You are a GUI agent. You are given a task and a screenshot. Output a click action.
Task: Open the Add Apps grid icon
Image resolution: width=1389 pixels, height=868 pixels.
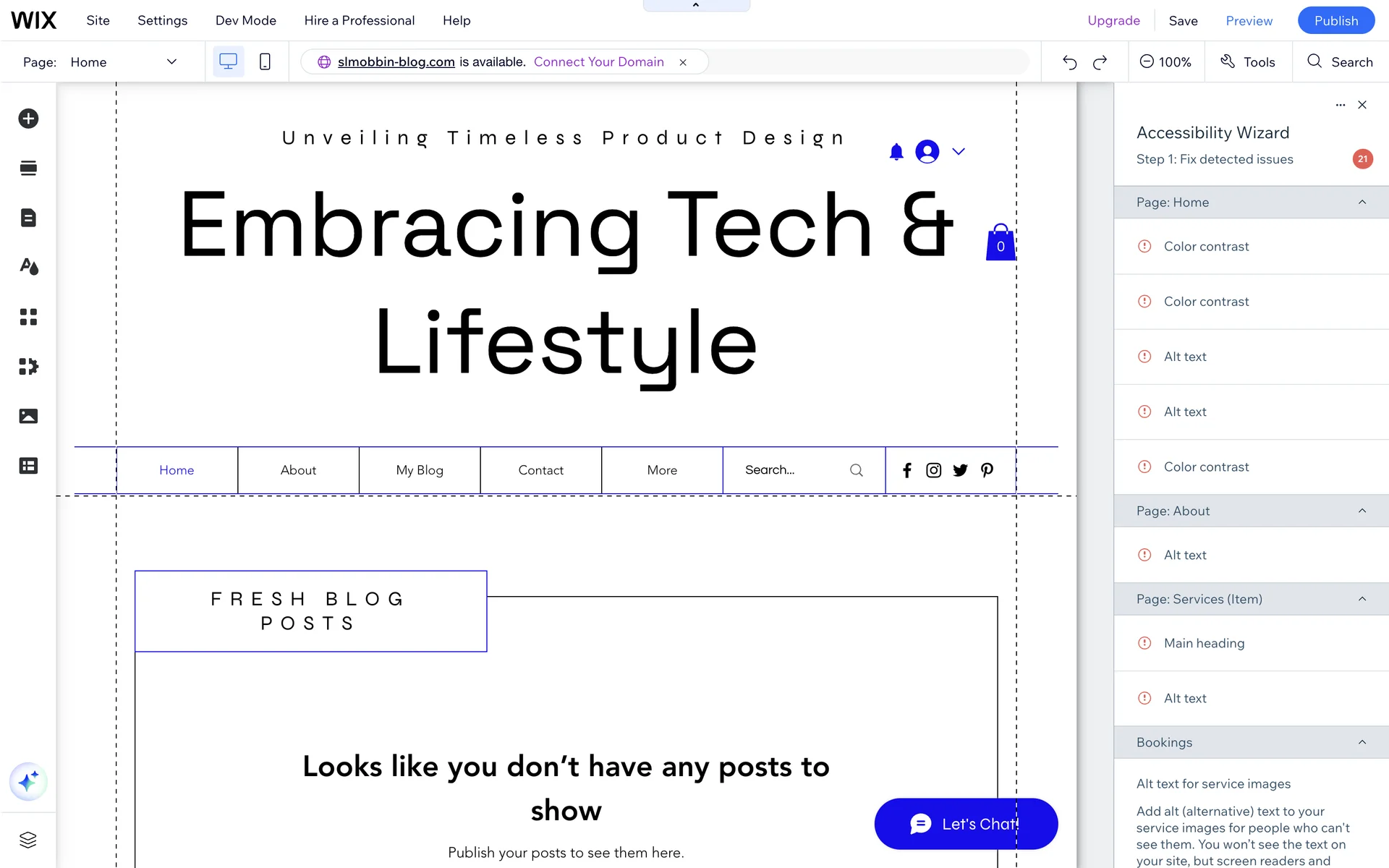(x=28, y=317)
